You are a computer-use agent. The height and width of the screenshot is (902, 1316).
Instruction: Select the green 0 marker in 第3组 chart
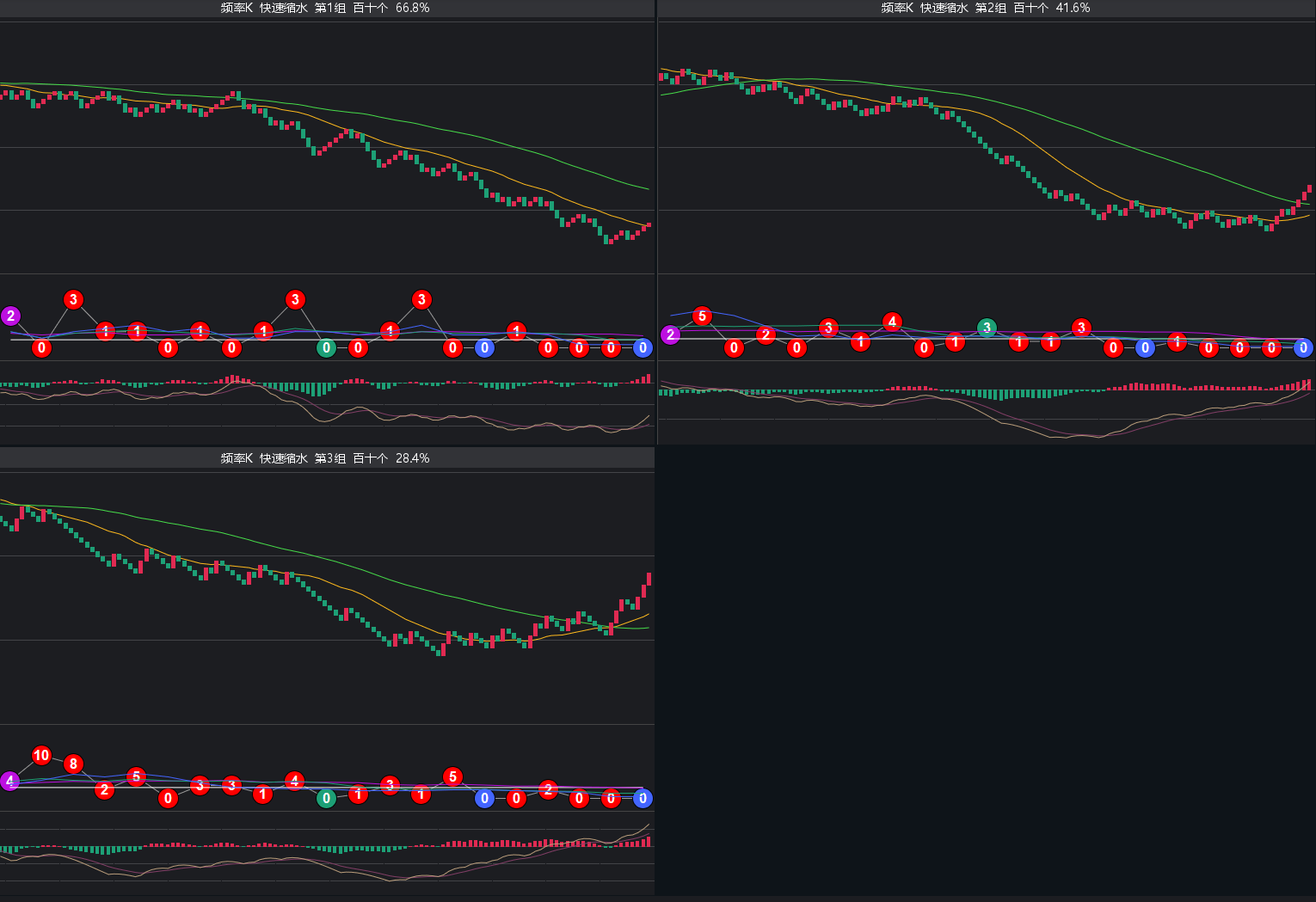point(326,798)
